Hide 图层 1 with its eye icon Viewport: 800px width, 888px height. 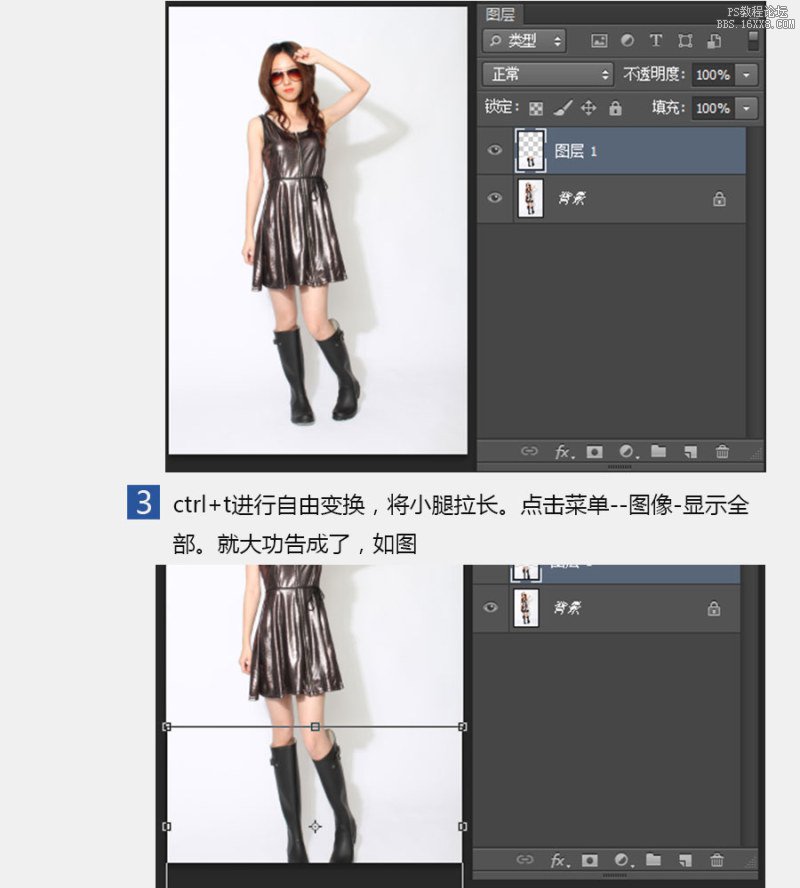[x=494, y=150]
